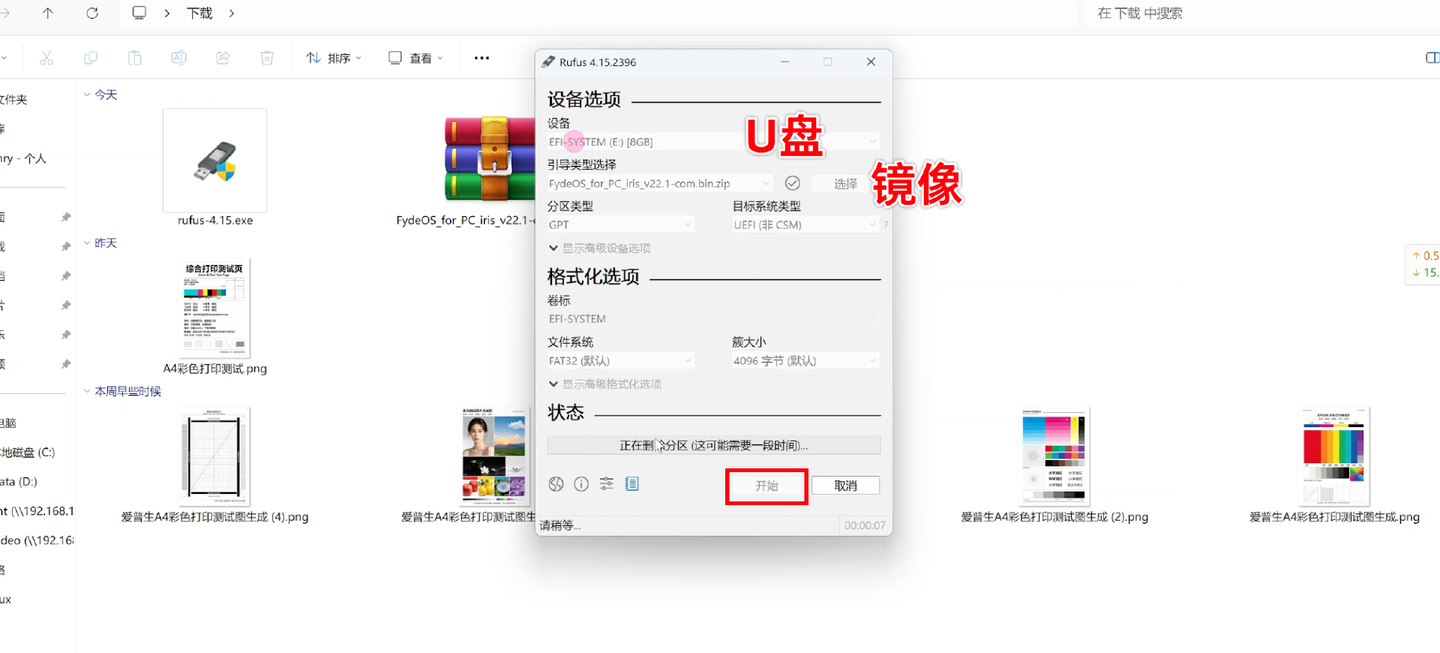Click the 卷标 EFI-SYSTEM input field
Screen dimensions: 1440x653
click(x=714, y=319)
